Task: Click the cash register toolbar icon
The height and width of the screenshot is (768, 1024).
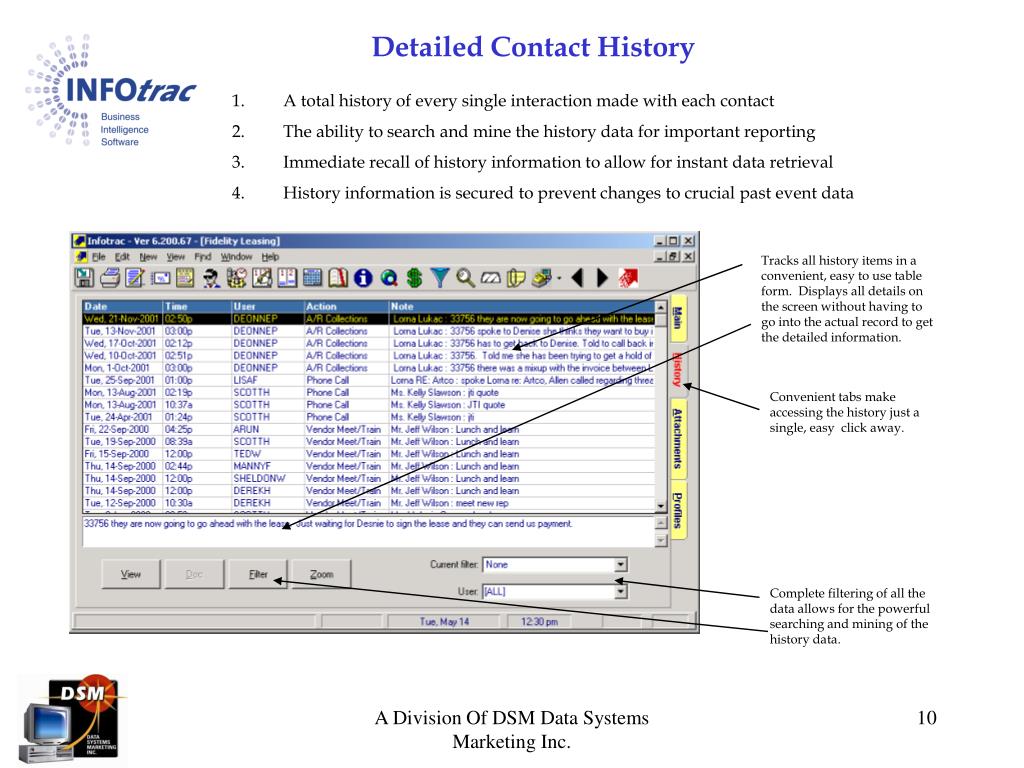Action: click(541, 278)
